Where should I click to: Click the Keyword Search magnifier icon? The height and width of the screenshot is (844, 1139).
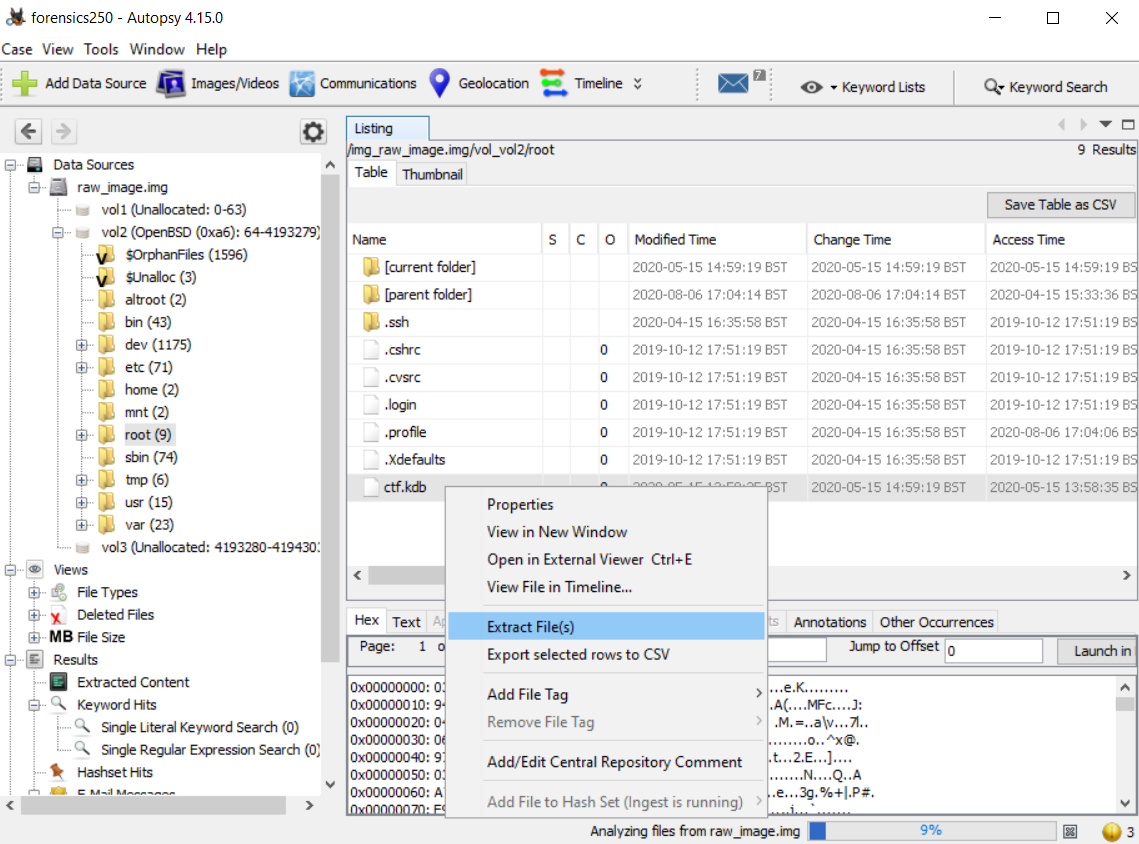pos(994,87)
